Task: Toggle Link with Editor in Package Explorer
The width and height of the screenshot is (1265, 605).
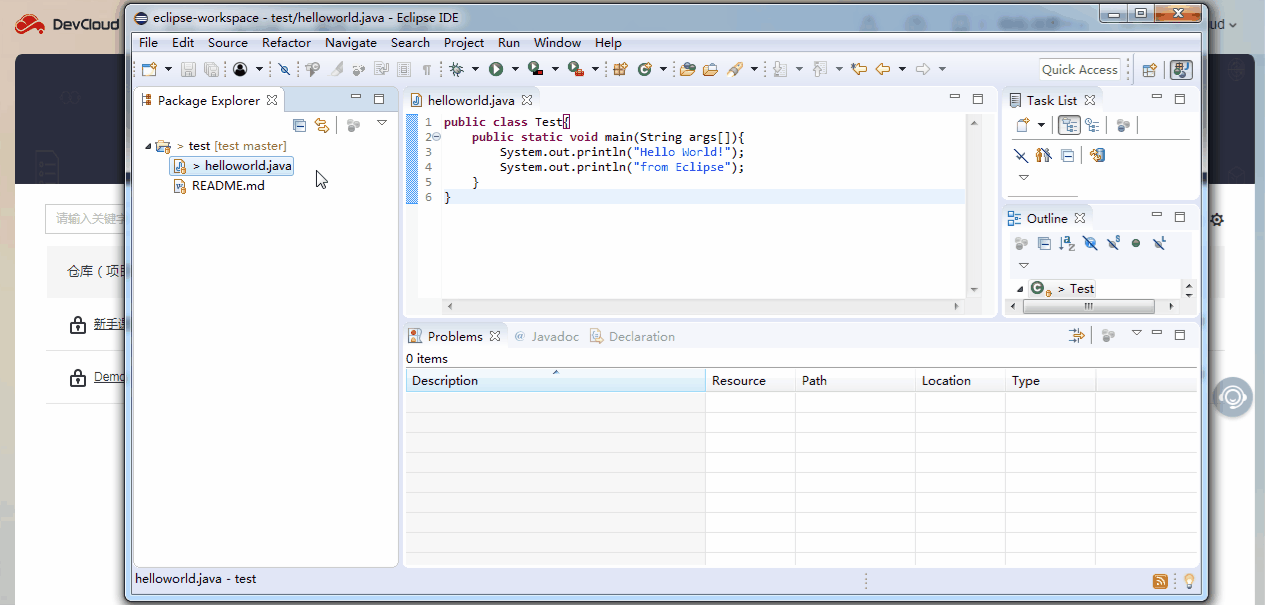Action: (321, 125)
